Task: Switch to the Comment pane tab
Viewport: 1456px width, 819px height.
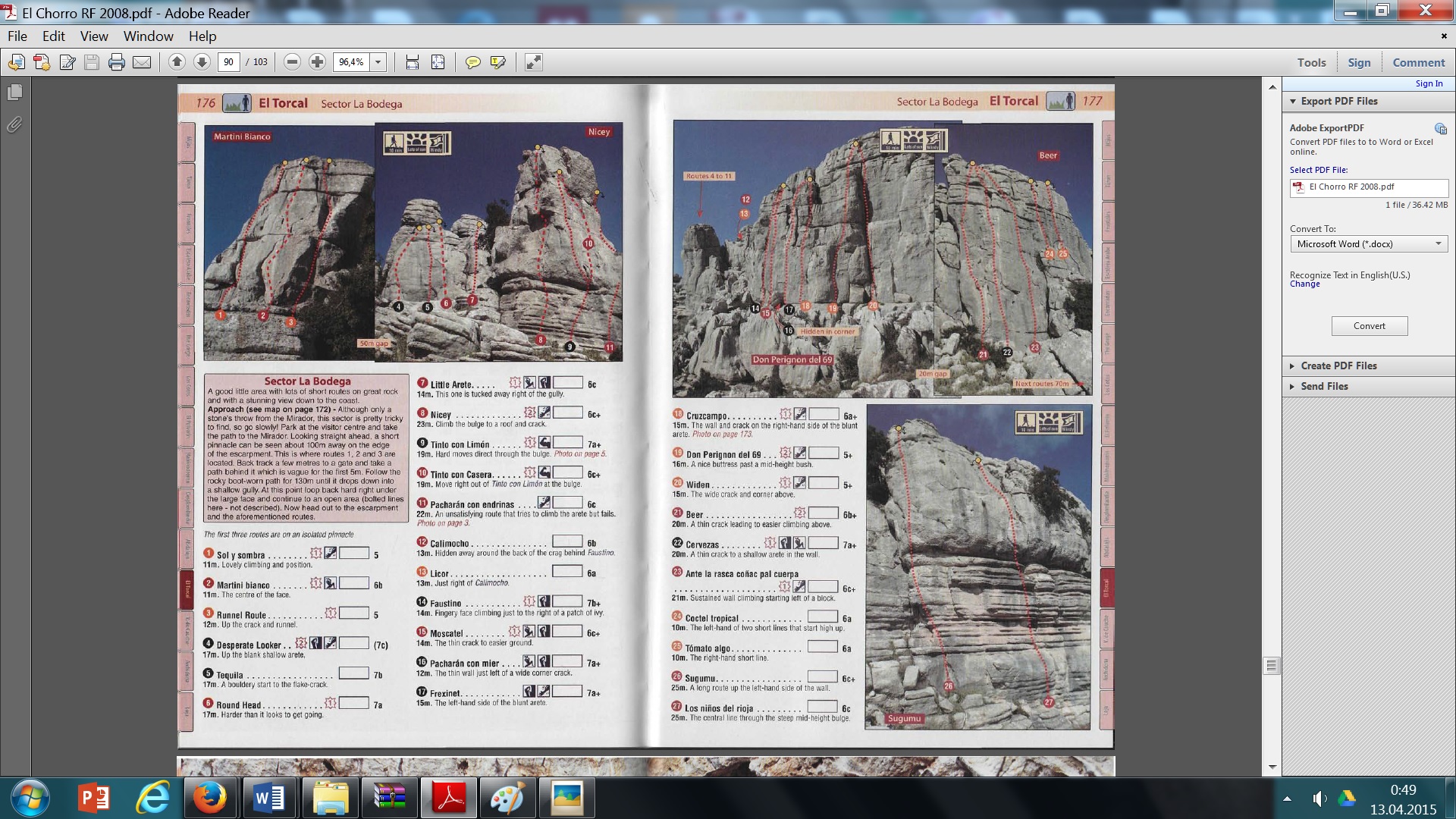Action: (x=1418, y=63)
